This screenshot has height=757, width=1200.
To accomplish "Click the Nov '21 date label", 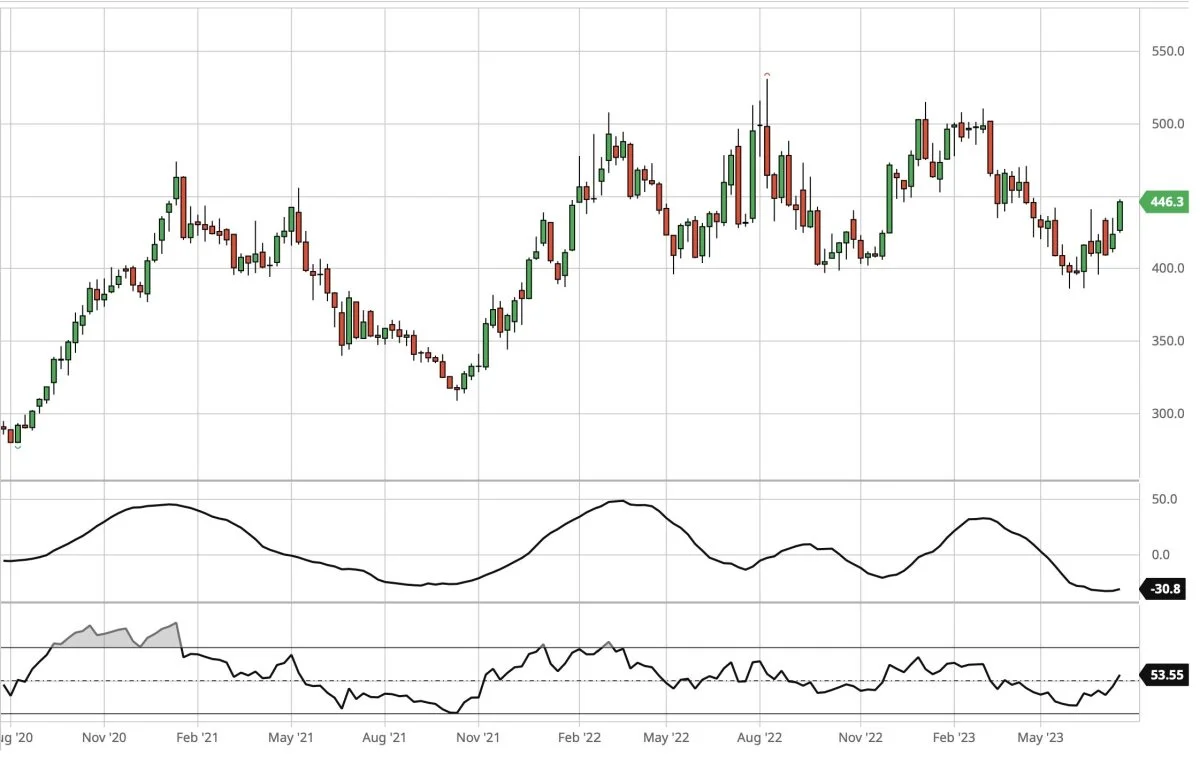I will coord(478,738).
